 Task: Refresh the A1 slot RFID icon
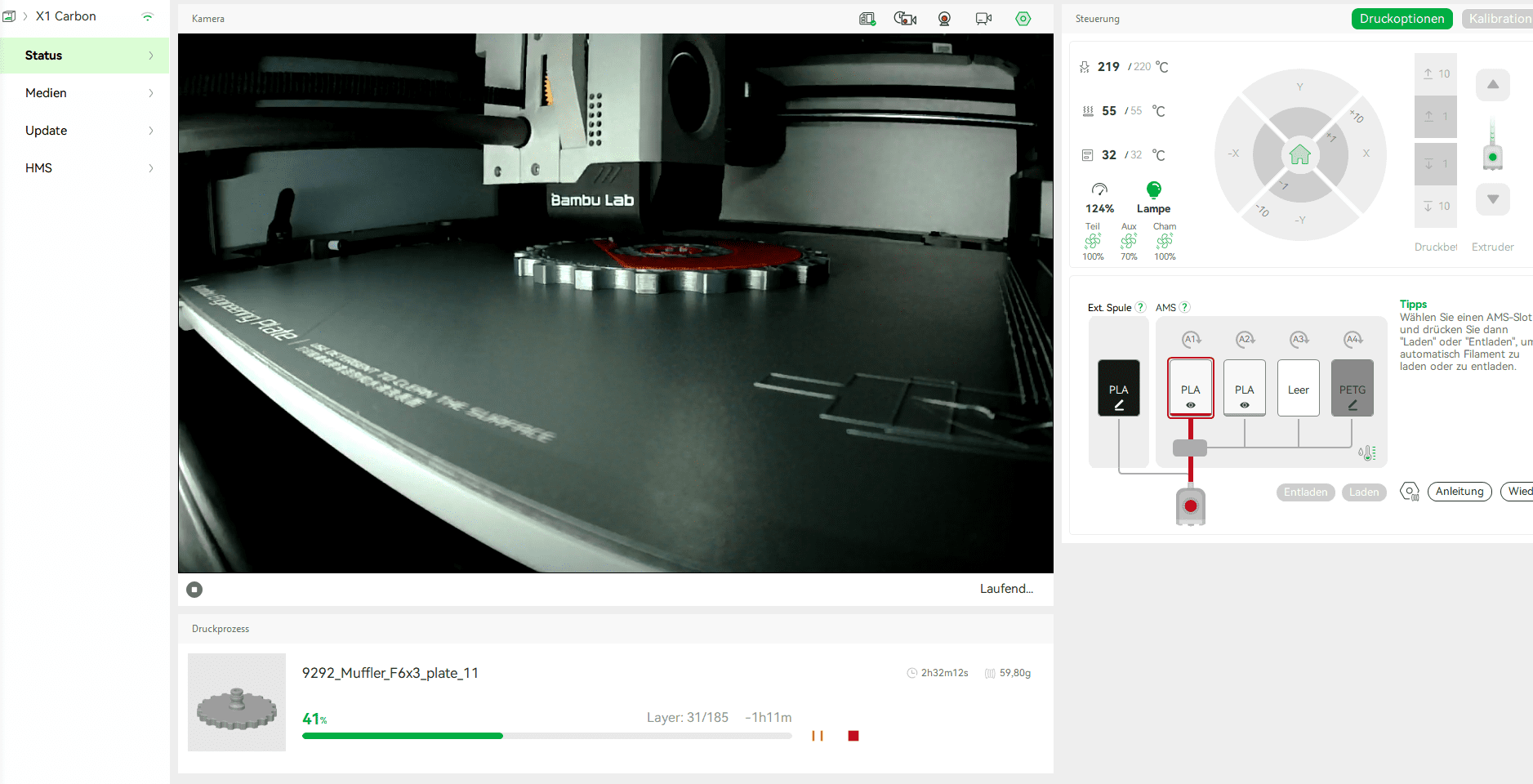click(x=1192, y=339)
